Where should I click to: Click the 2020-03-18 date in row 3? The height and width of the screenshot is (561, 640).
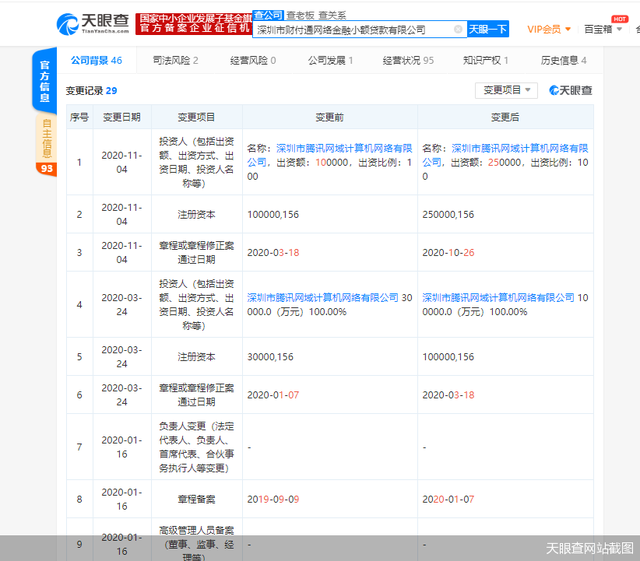point(273,253)
